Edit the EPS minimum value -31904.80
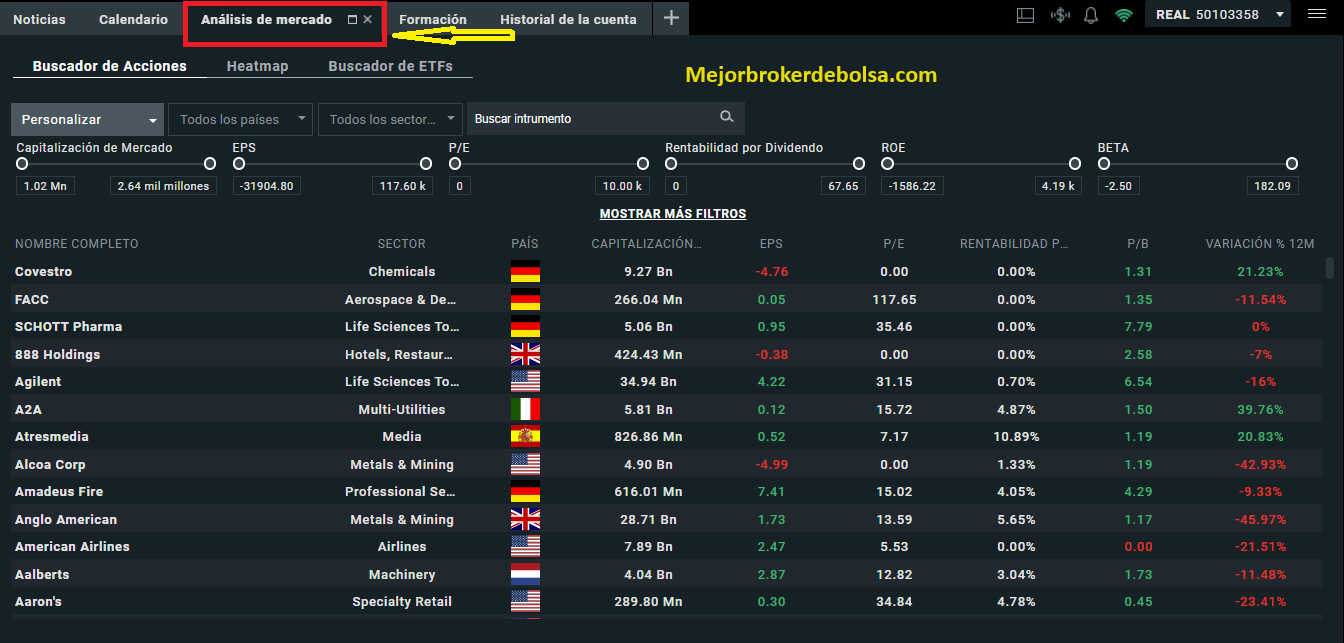The image size is (1344, 643). pos(266,186)
